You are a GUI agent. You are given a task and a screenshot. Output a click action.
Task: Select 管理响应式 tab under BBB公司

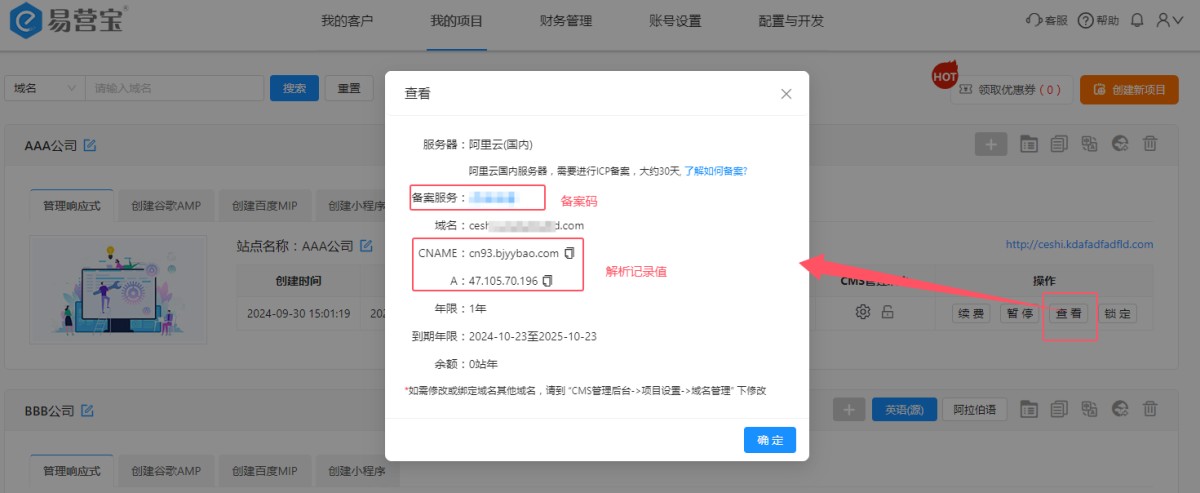(72, 470)
